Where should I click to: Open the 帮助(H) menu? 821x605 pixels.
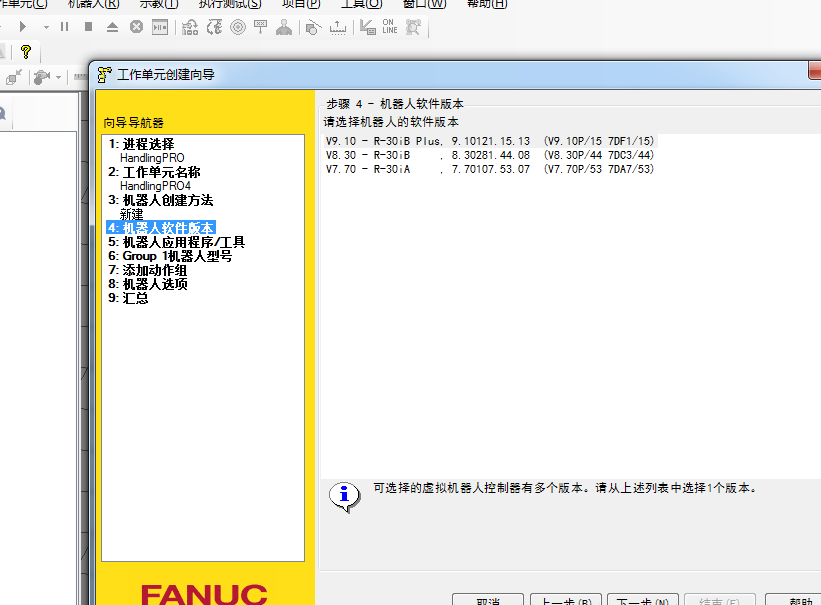tap(487, 4)
